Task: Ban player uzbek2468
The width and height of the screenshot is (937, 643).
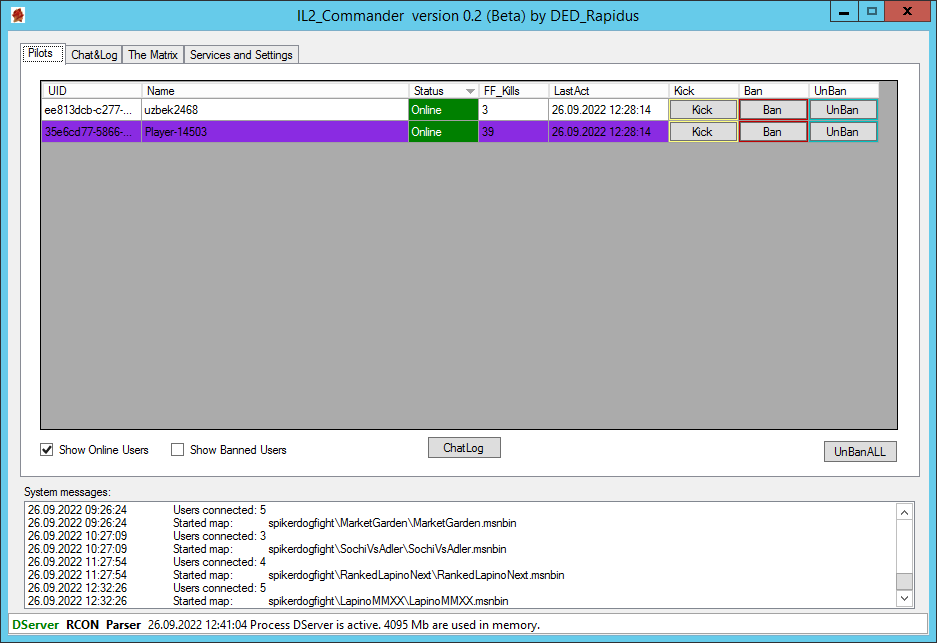Action: [773, 110]
